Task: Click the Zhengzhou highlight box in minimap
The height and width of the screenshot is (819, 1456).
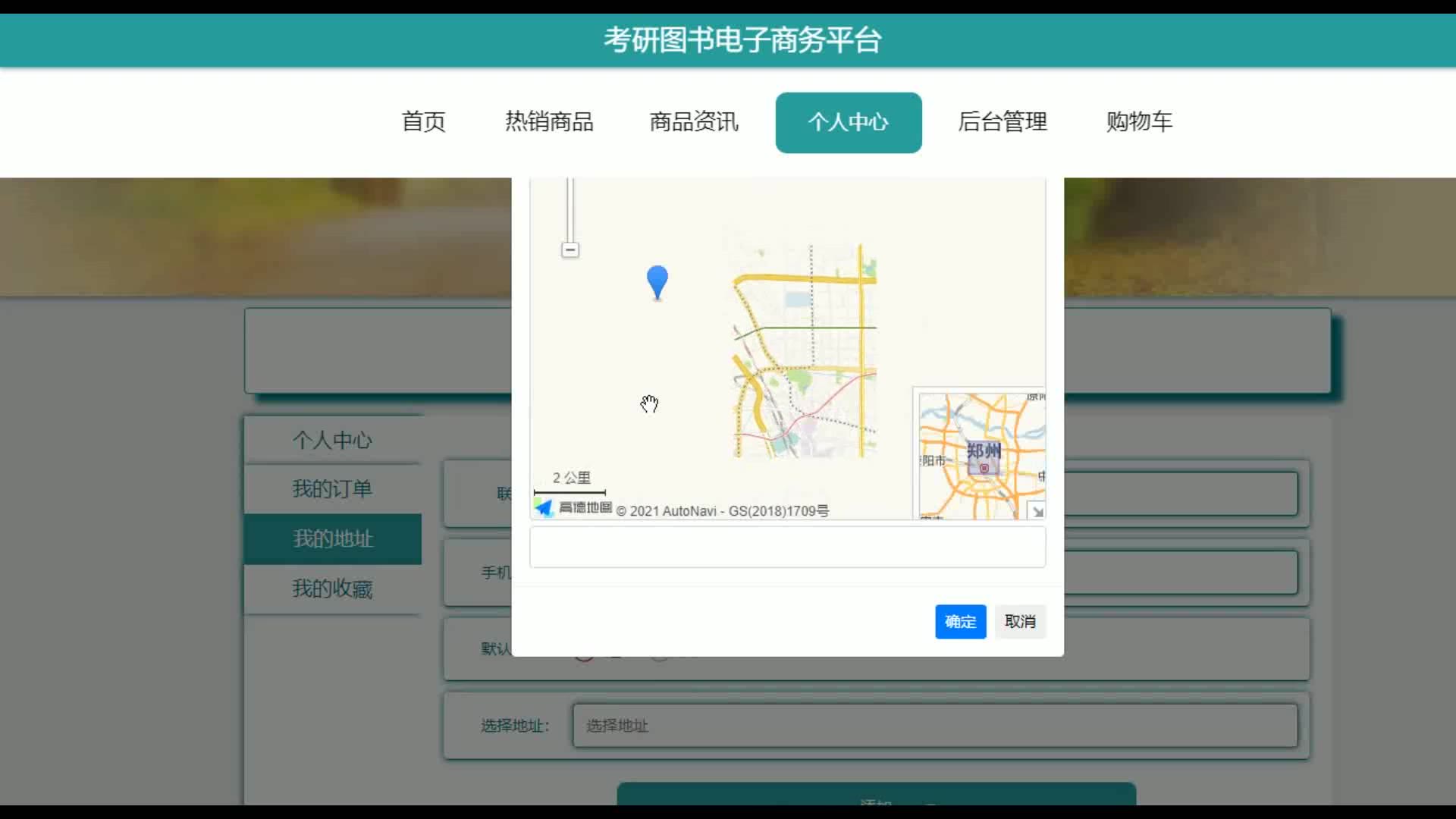Action: 984,457
